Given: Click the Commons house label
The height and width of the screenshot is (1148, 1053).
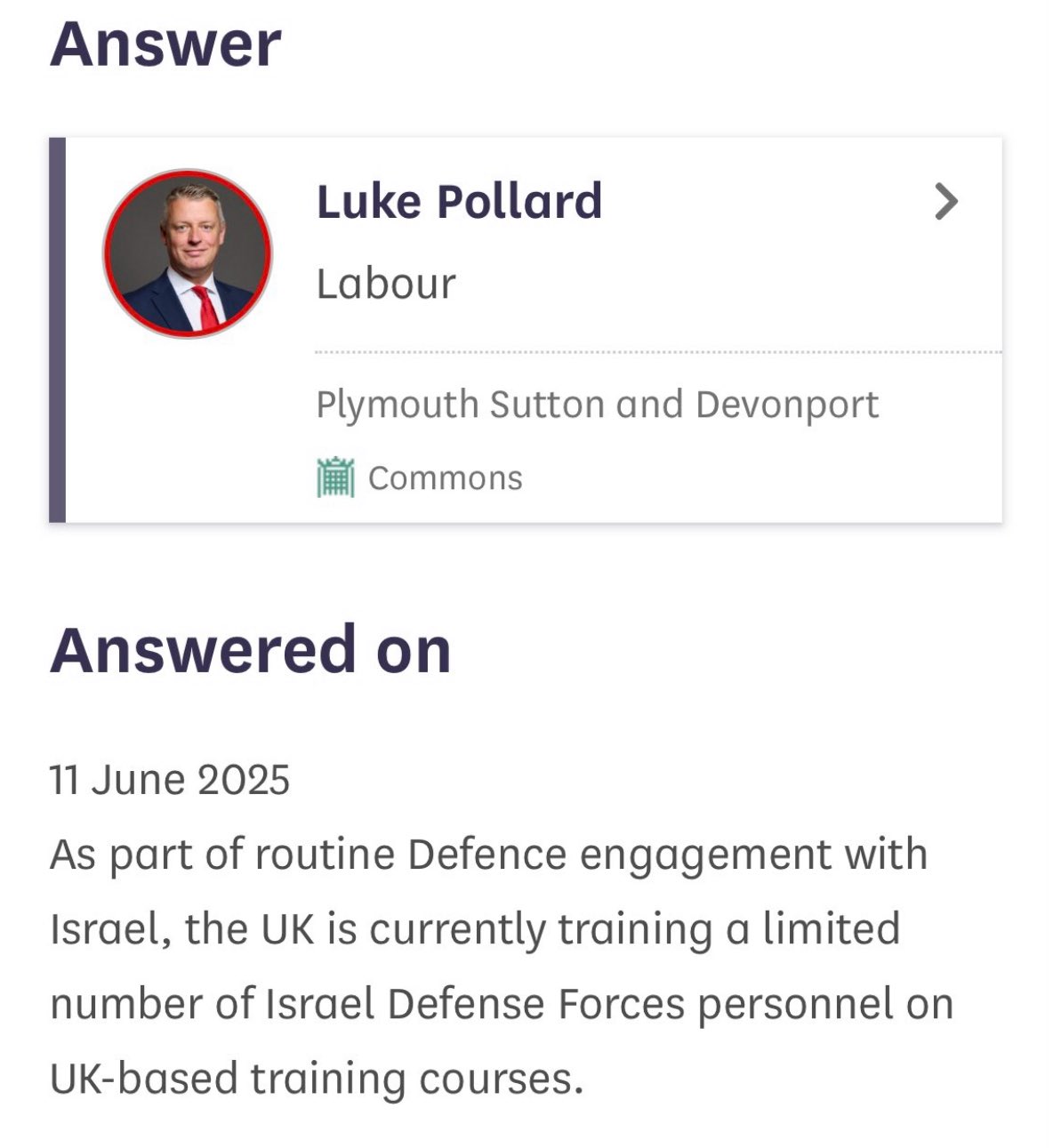Looking at the screenshot, I should (x=445, y=478).
